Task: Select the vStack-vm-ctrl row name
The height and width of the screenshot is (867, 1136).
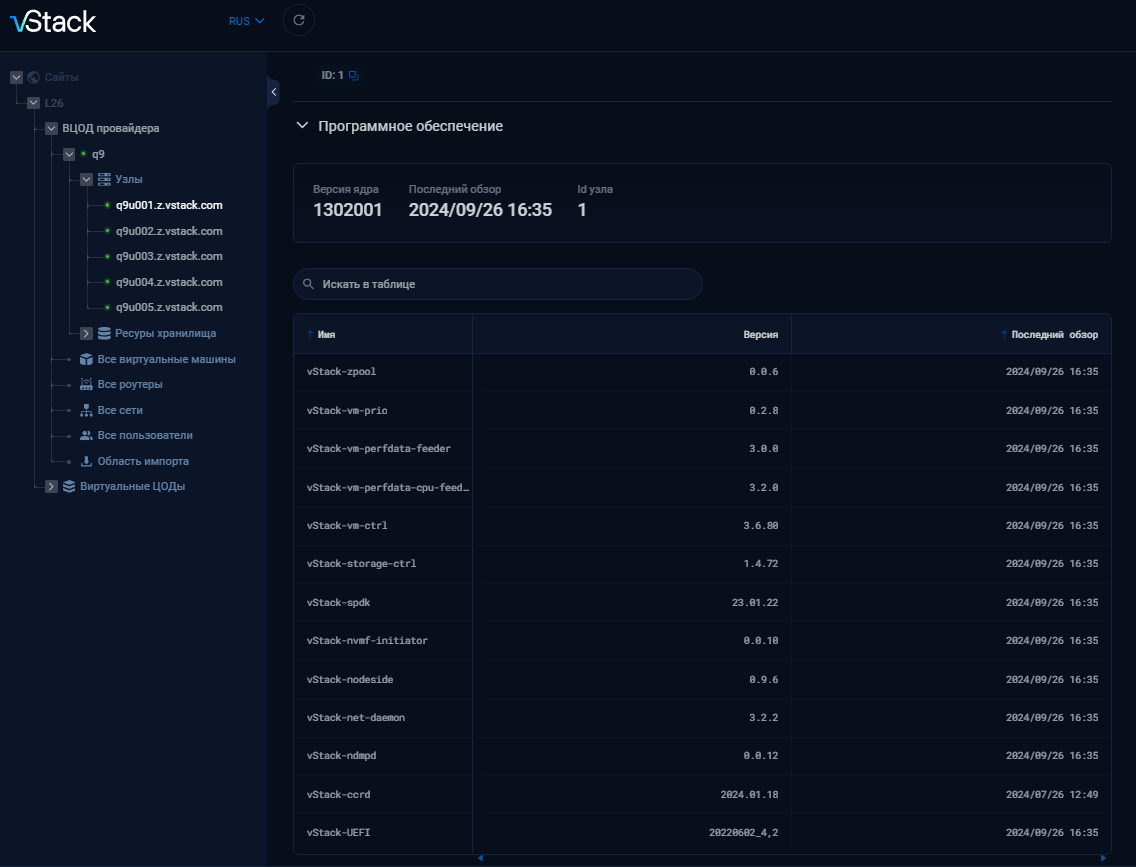Action: click(347, 526)
